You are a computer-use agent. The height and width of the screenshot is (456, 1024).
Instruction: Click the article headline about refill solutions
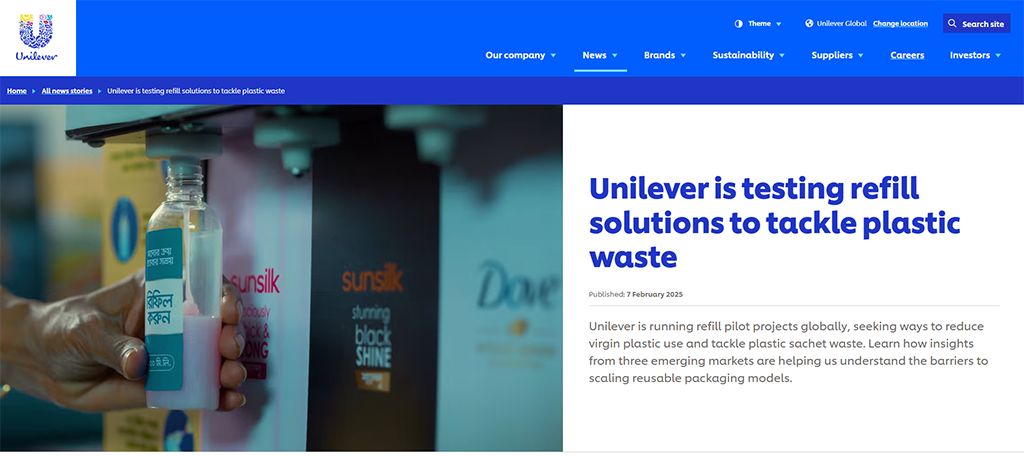[x=775, y=223]
